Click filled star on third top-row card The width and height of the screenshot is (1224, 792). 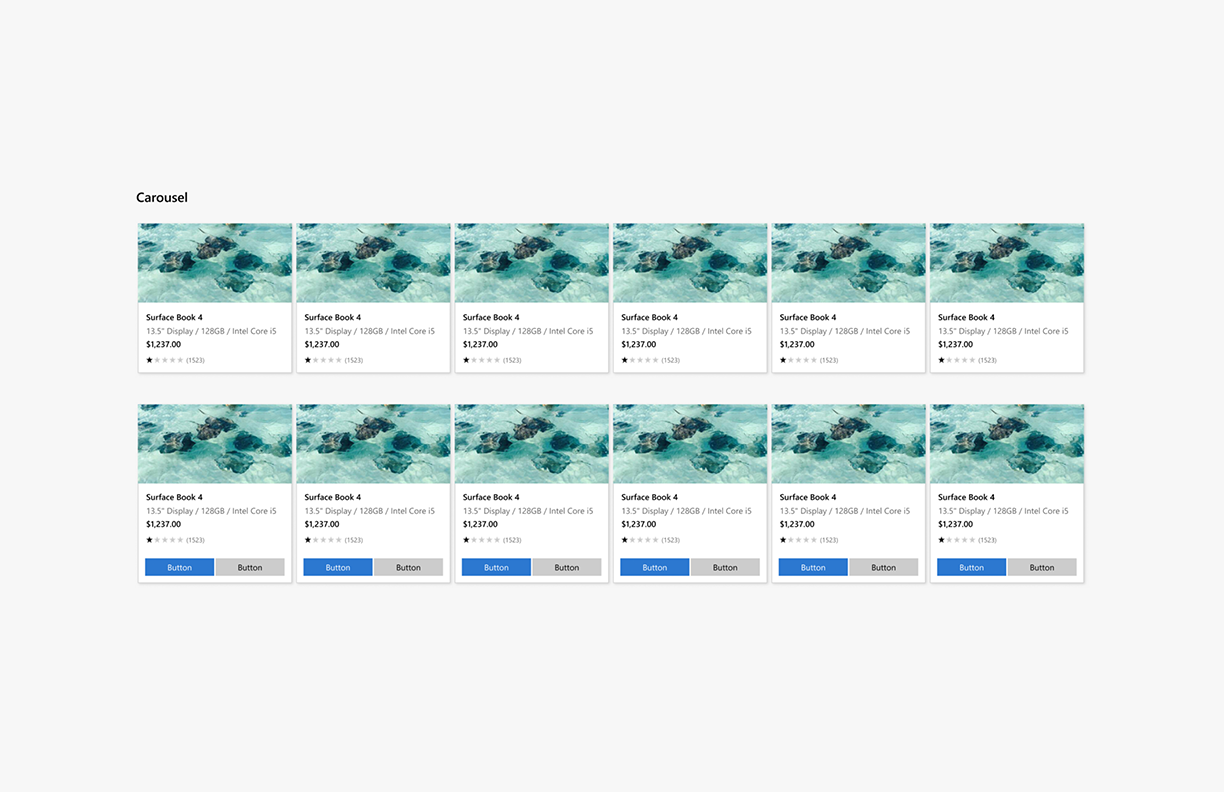(466, 360)
